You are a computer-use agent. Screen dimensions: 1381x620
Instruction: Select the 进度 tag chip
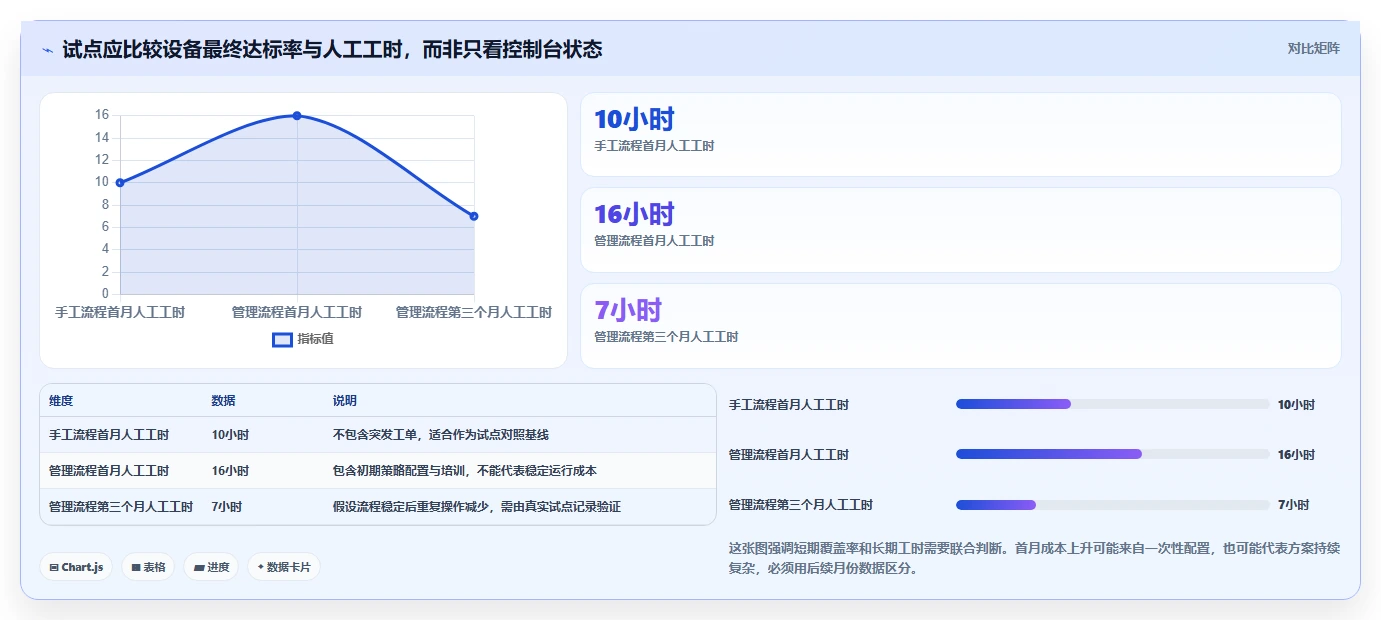[x=211, y=567]
